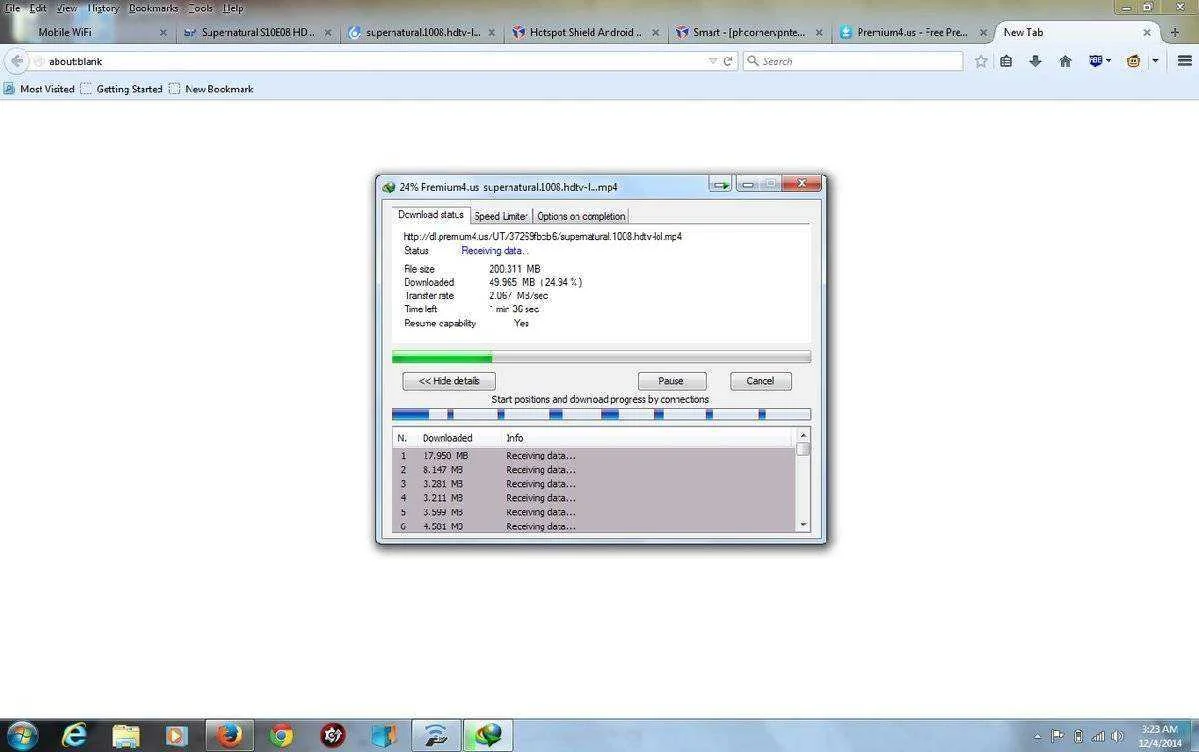The image size is (1199, 752).
Task: Click the green arrow icon in download dialog title bar
Action: click(720, 184)
